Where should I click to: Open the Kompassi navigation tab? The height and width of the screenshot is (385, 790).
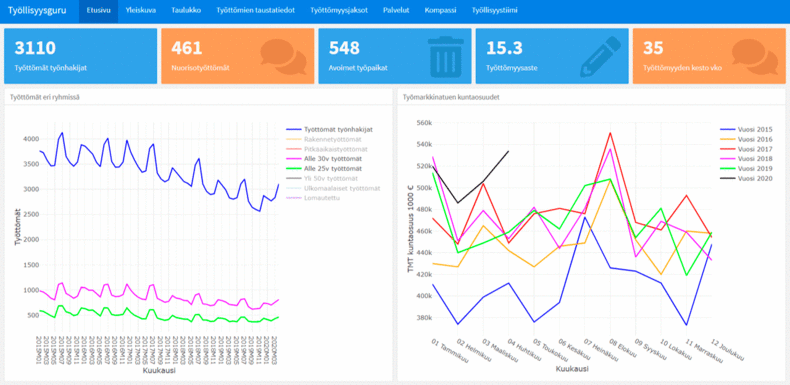(440, 10)
